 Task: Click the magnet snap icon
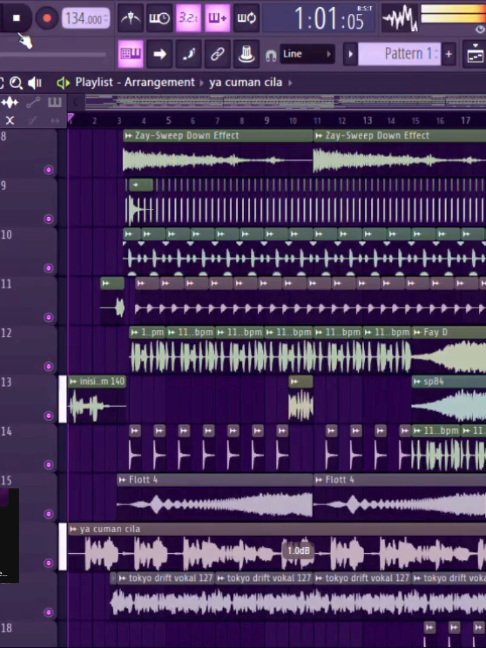pos(270,55)
